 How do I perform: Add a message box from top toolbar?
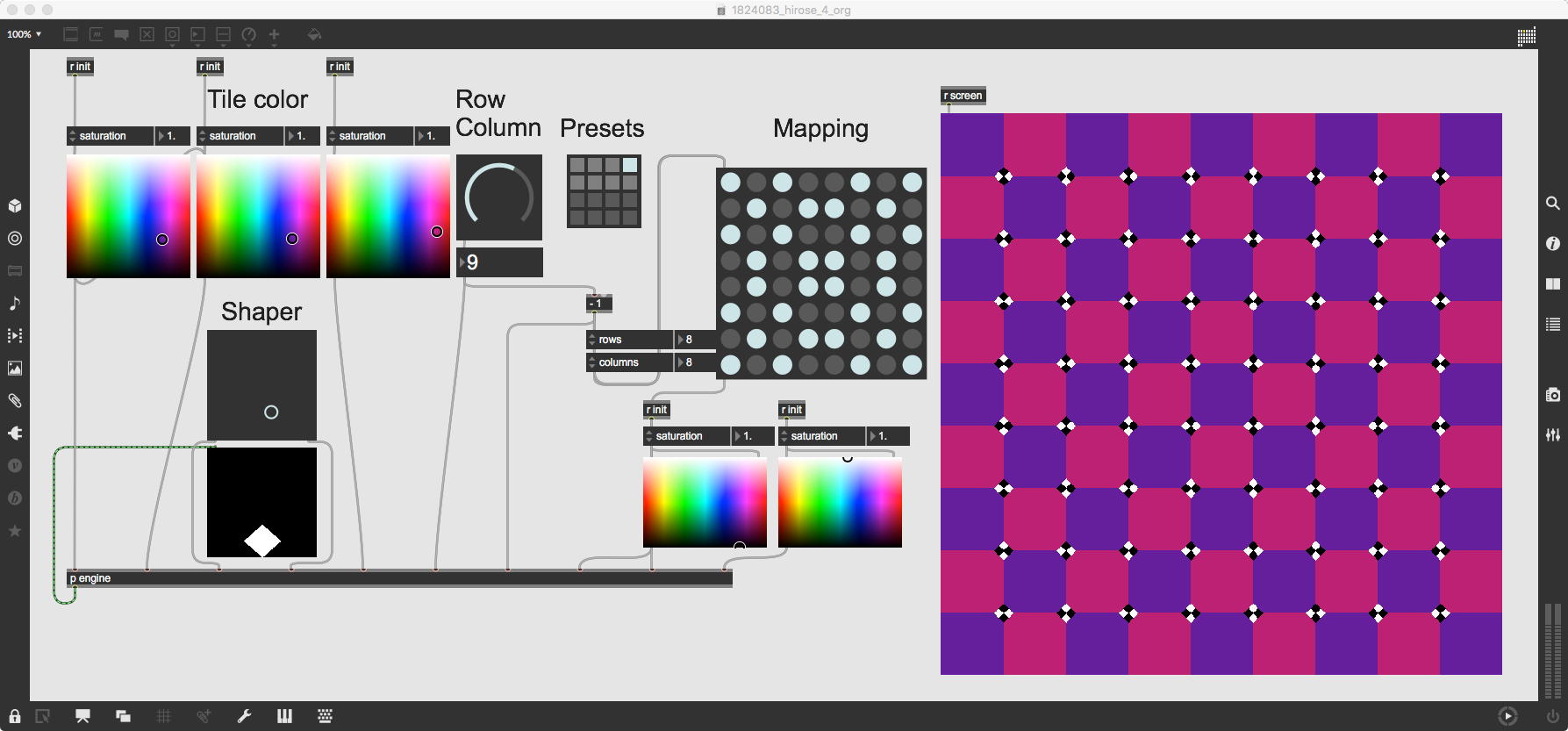97,34
